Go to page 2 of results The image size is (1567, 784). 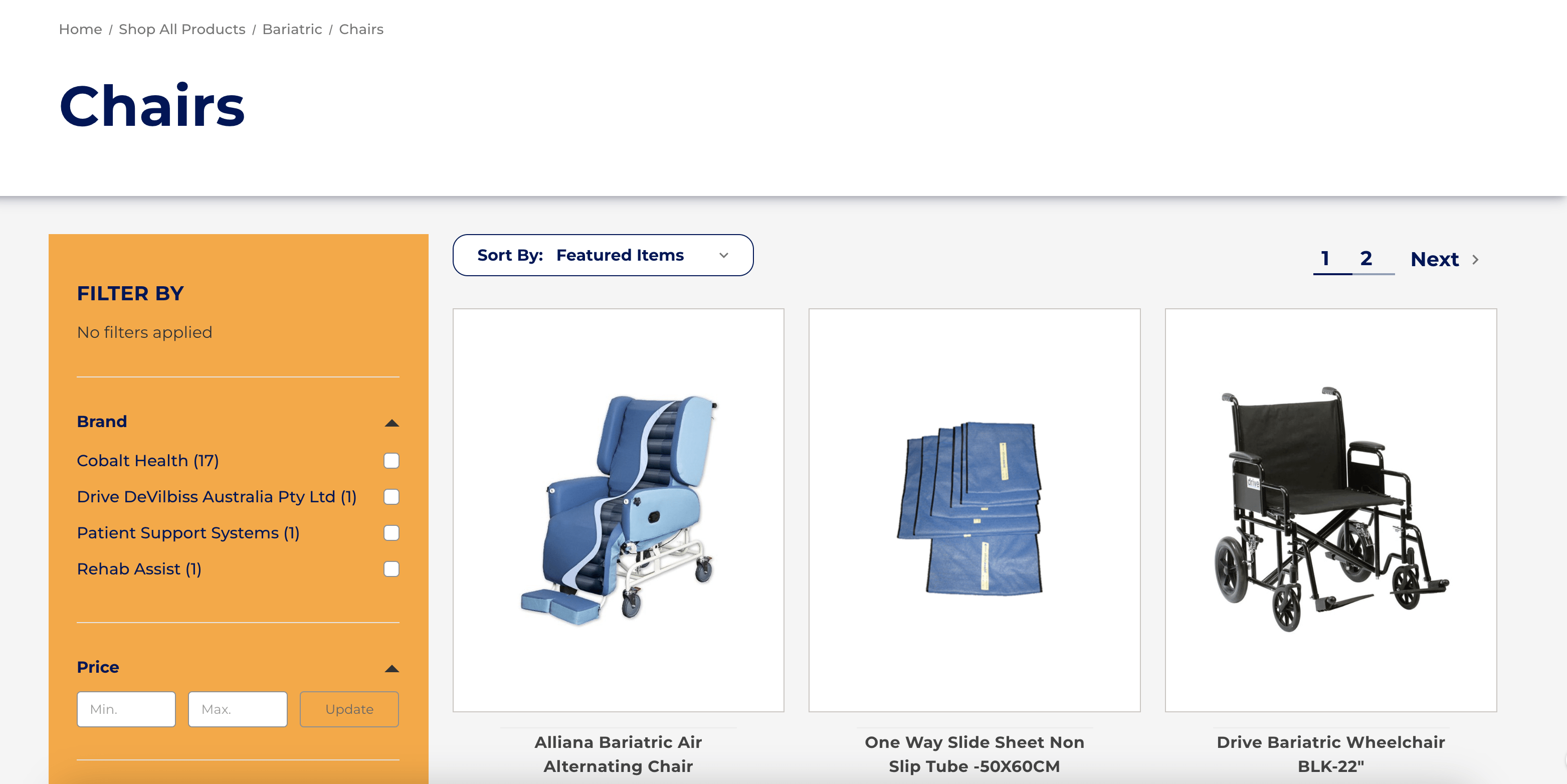1366,259
